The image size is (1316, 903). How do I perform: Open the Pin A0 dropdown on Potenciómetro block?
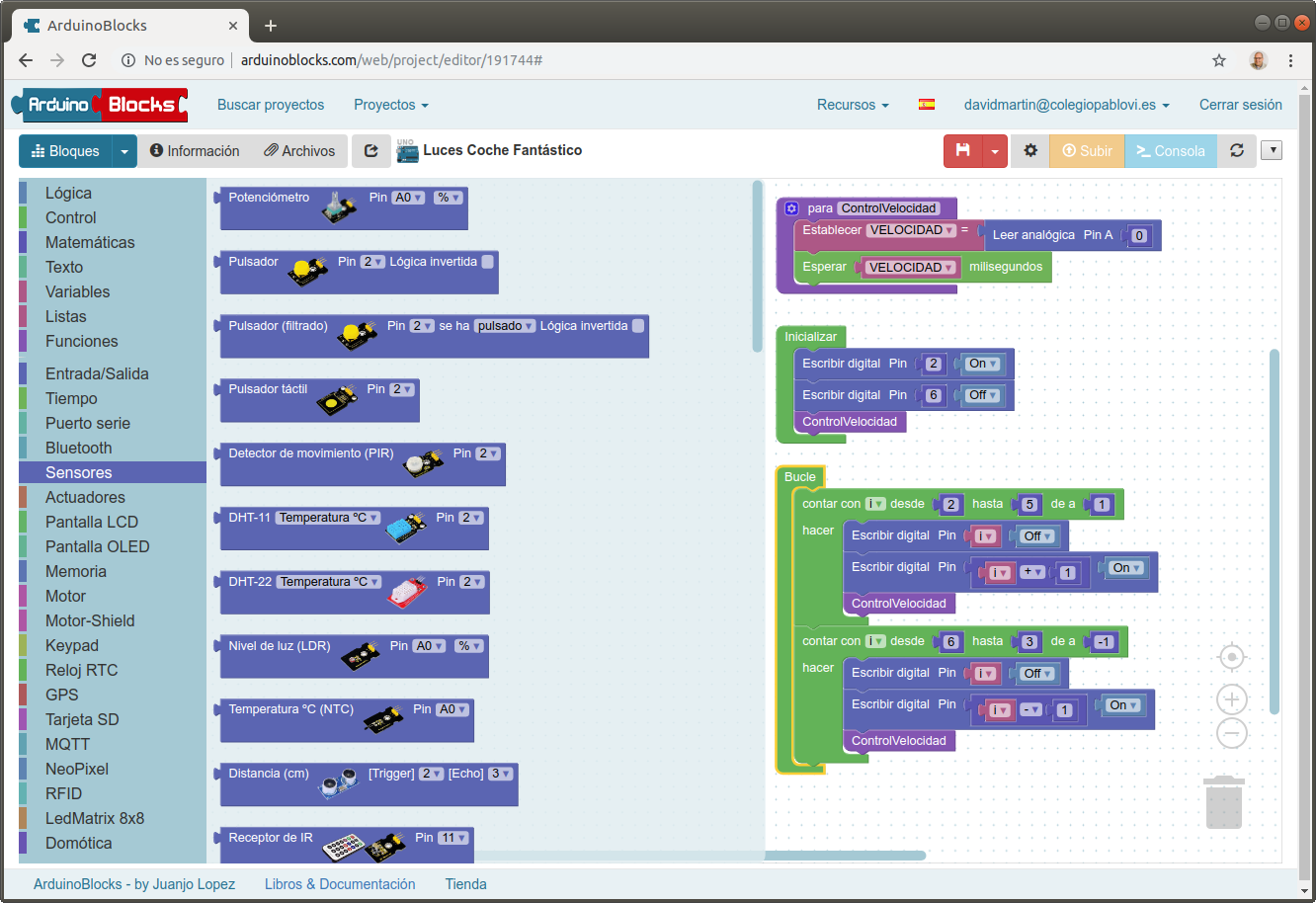click(x=407, y=197)
